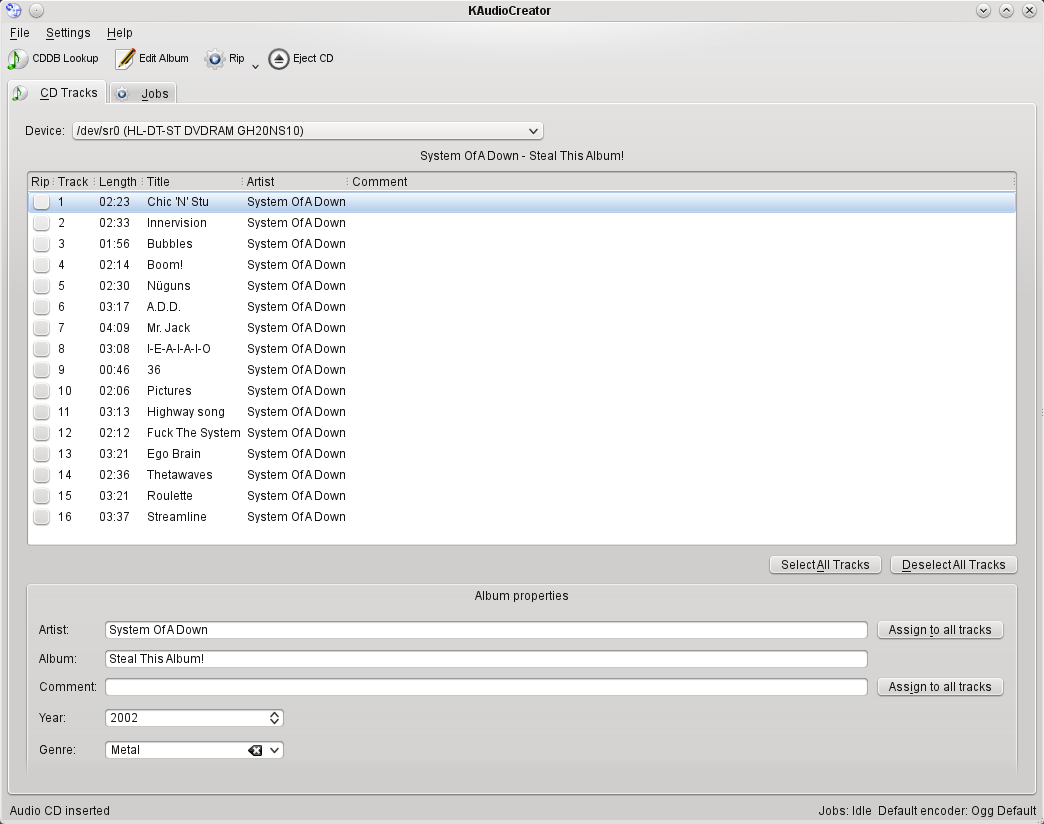Click the Rip column header

coord(41,182)
